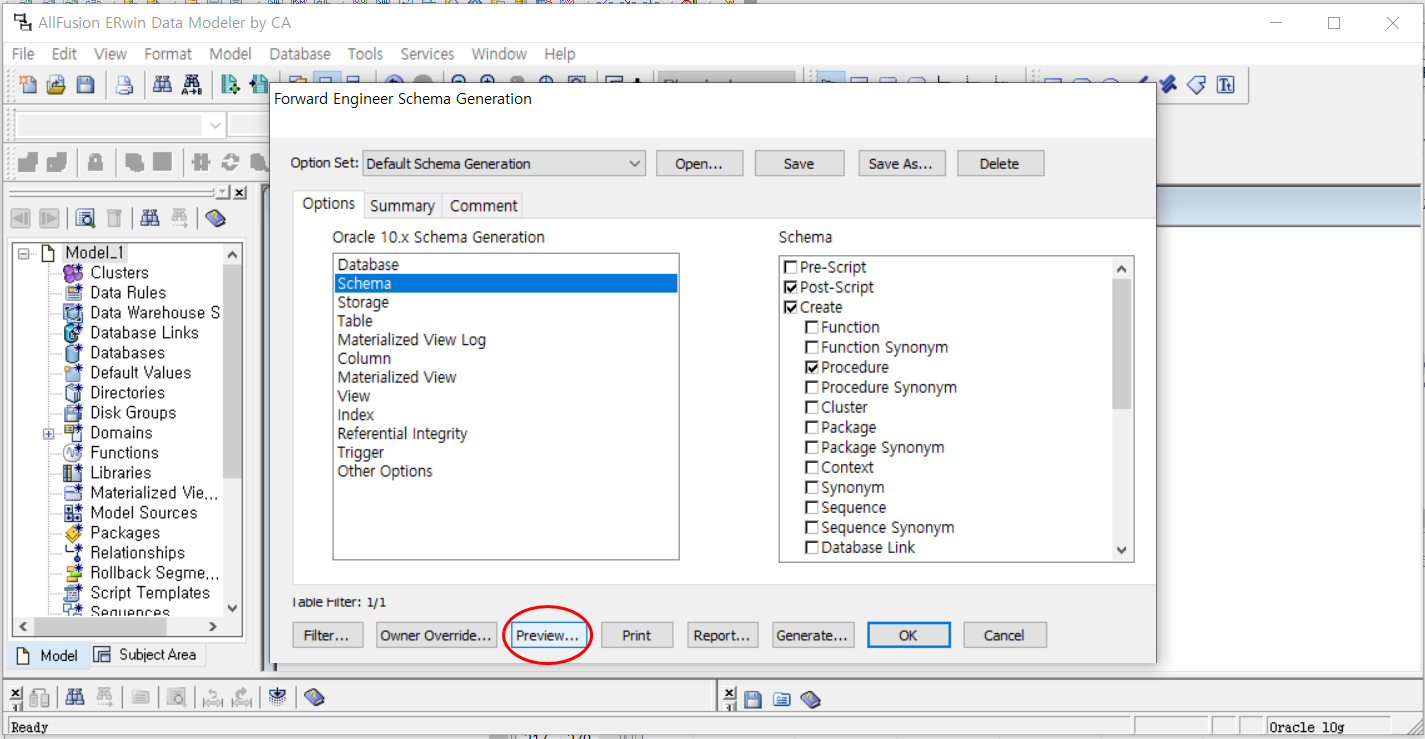Open the Database menu
The image size is (1425, 739).
pyautogui.click(x=300, y=54)
